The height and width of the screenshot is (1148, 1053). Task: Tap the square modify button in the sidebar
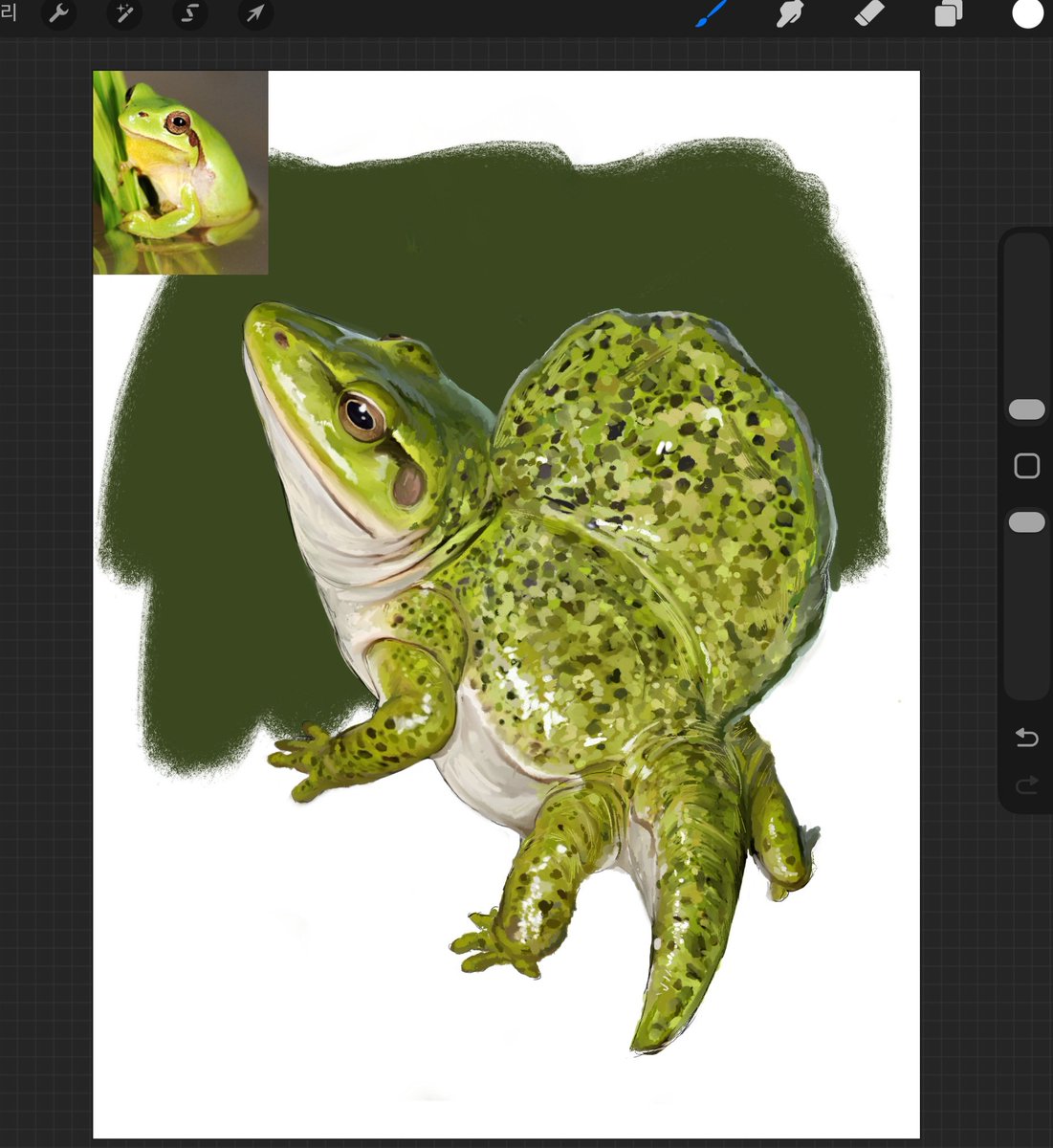click(x=1026, y=466)
